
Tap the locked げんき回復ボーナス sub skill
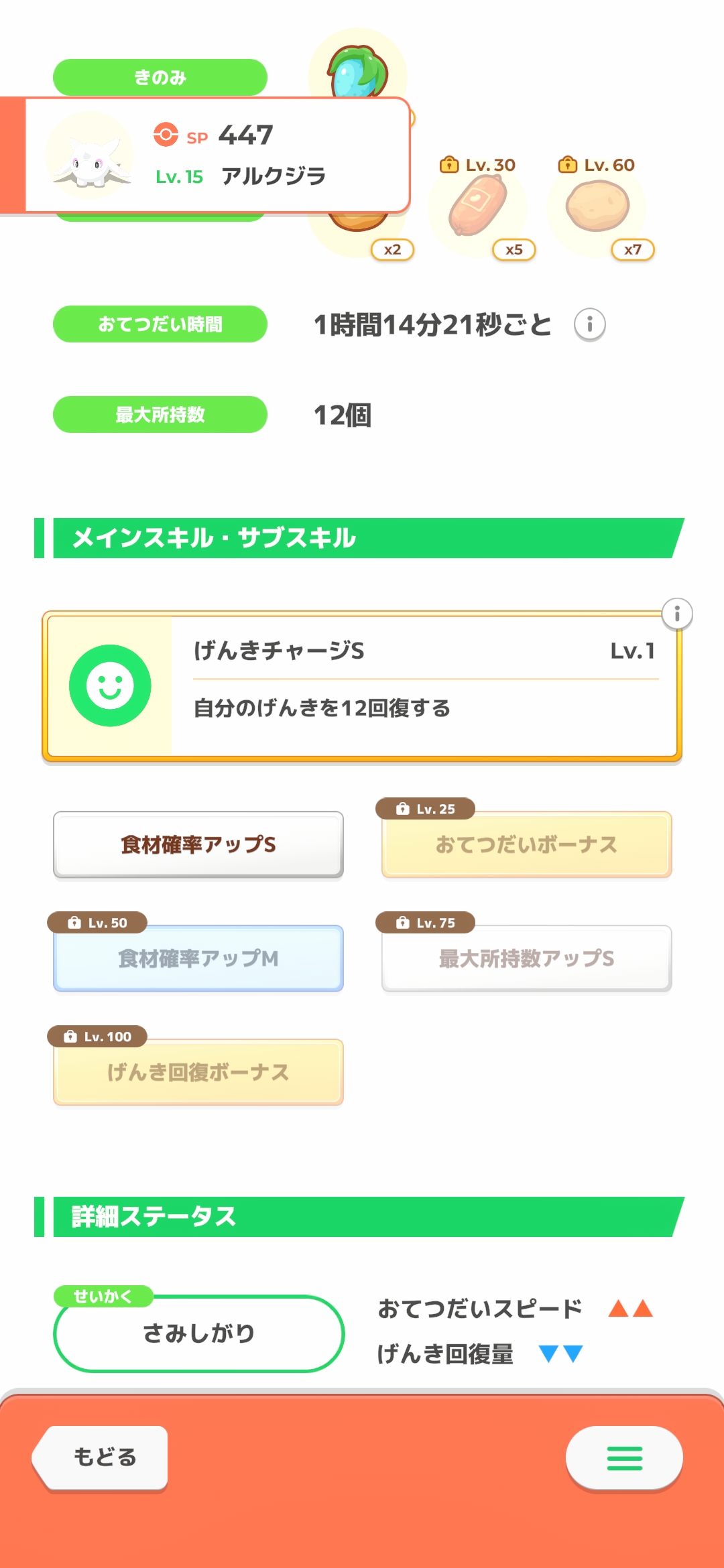coord(198,1072)
